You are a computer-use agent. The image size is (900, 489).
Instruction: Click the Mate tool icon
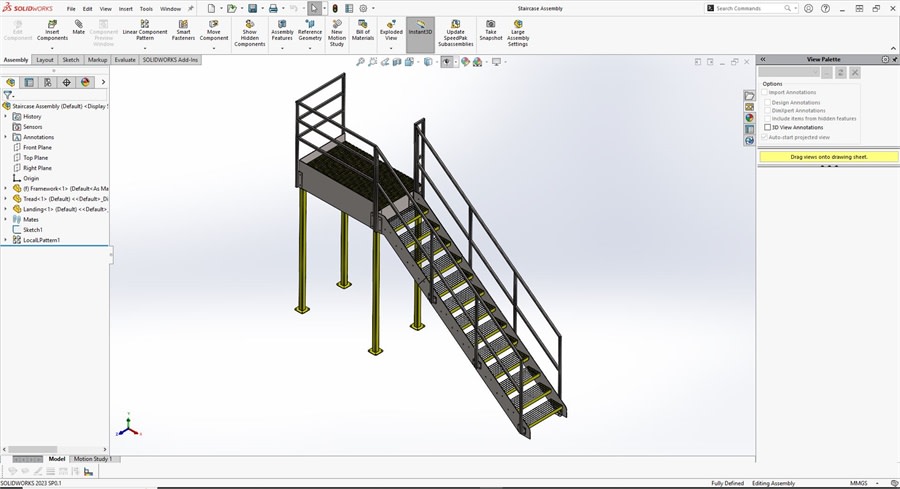click(x=78, y=26)
